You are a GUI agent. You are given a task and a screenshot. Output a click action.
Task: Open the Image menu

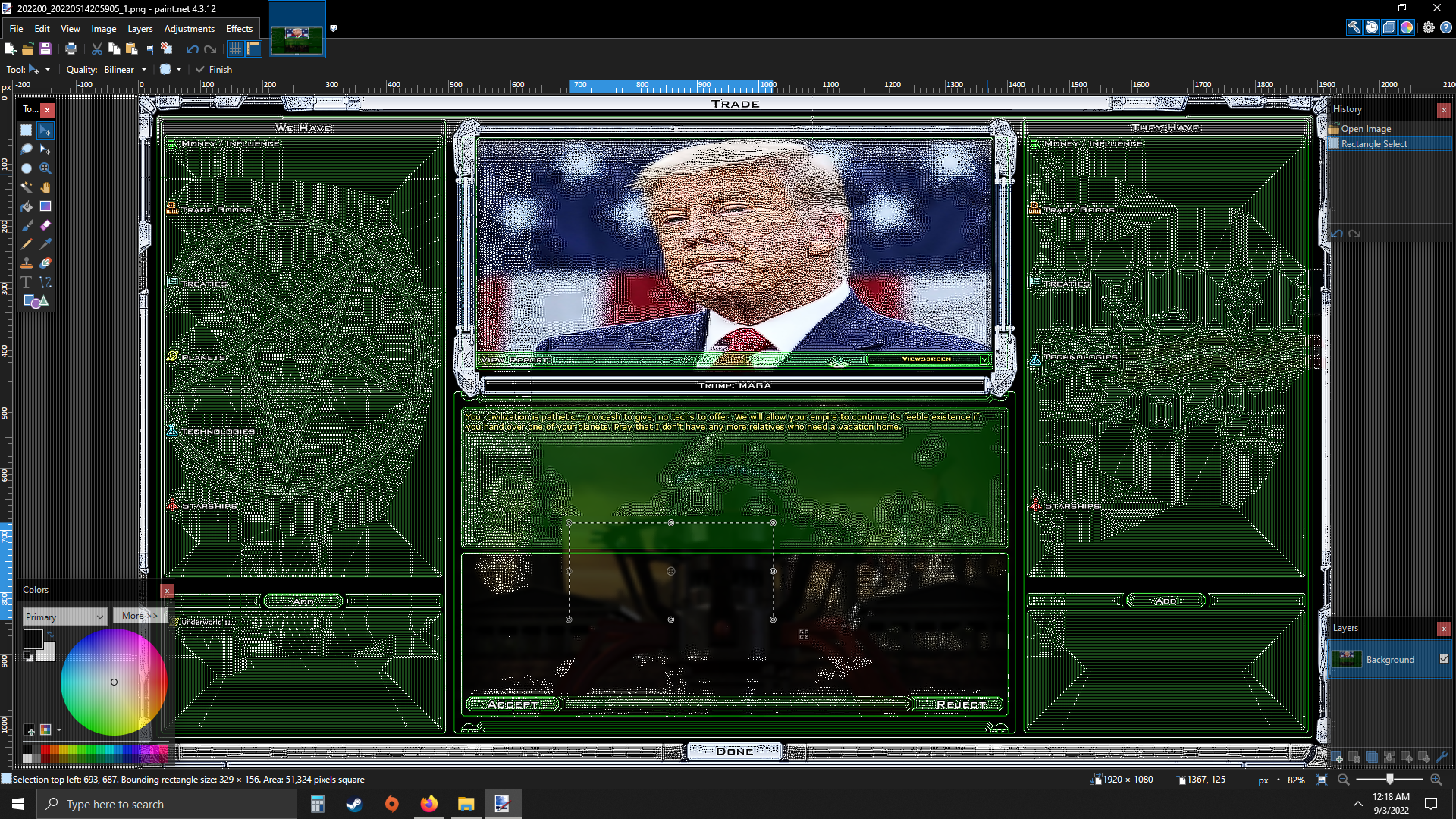[x=104, y=29]
